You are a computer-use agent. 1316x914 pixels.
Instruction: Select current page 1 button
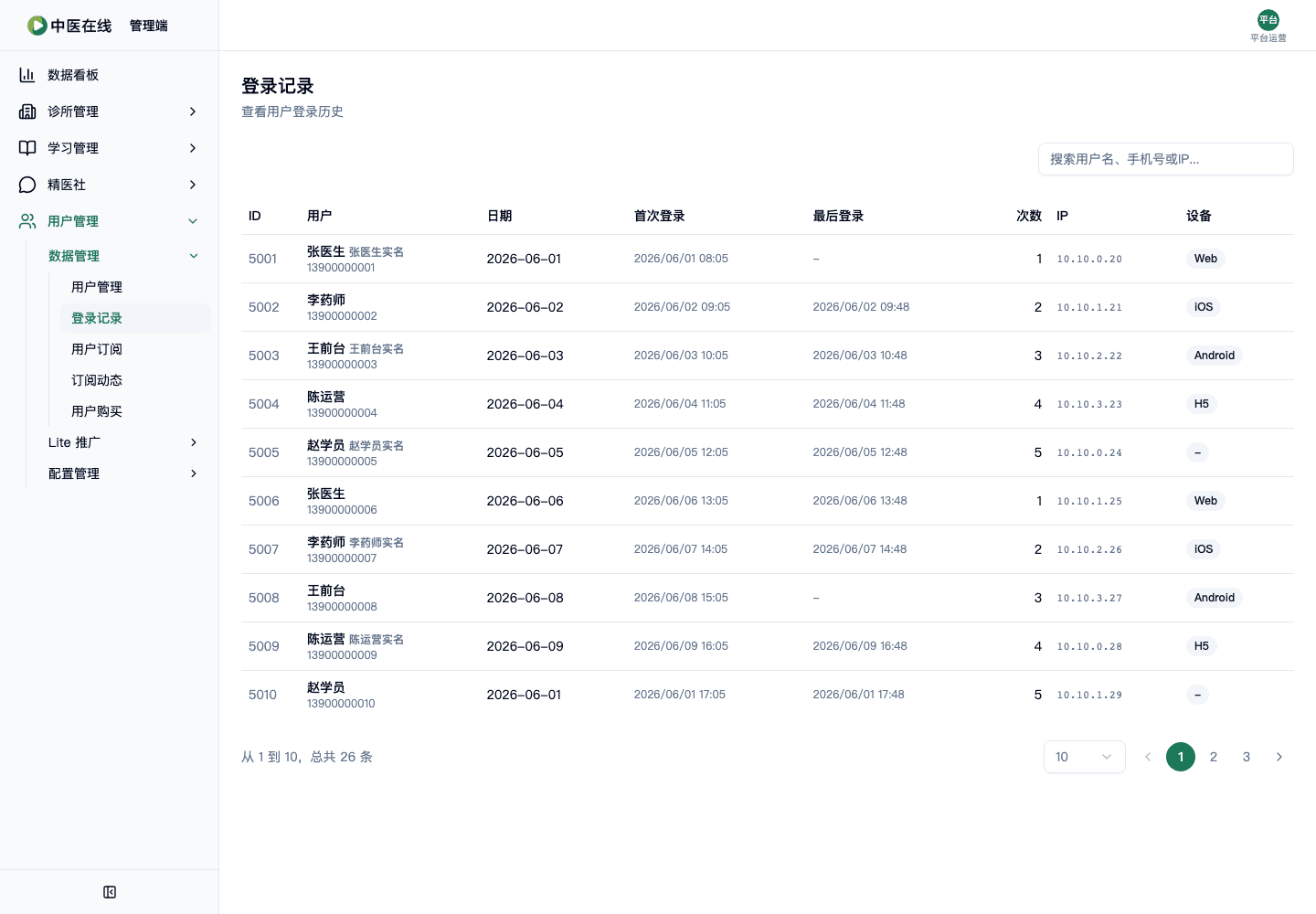click(x=1181, y=757)
